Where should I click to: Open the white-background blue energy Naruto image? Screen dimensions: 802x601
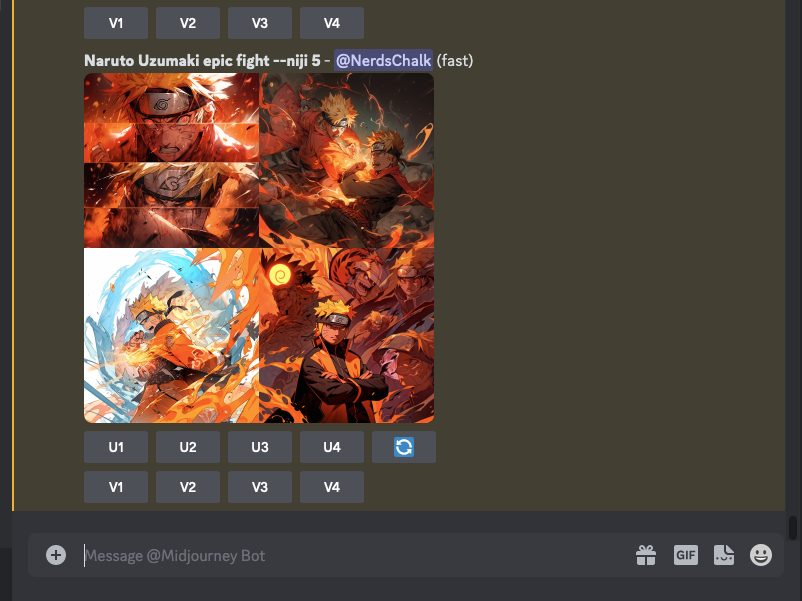click(171, 336)
